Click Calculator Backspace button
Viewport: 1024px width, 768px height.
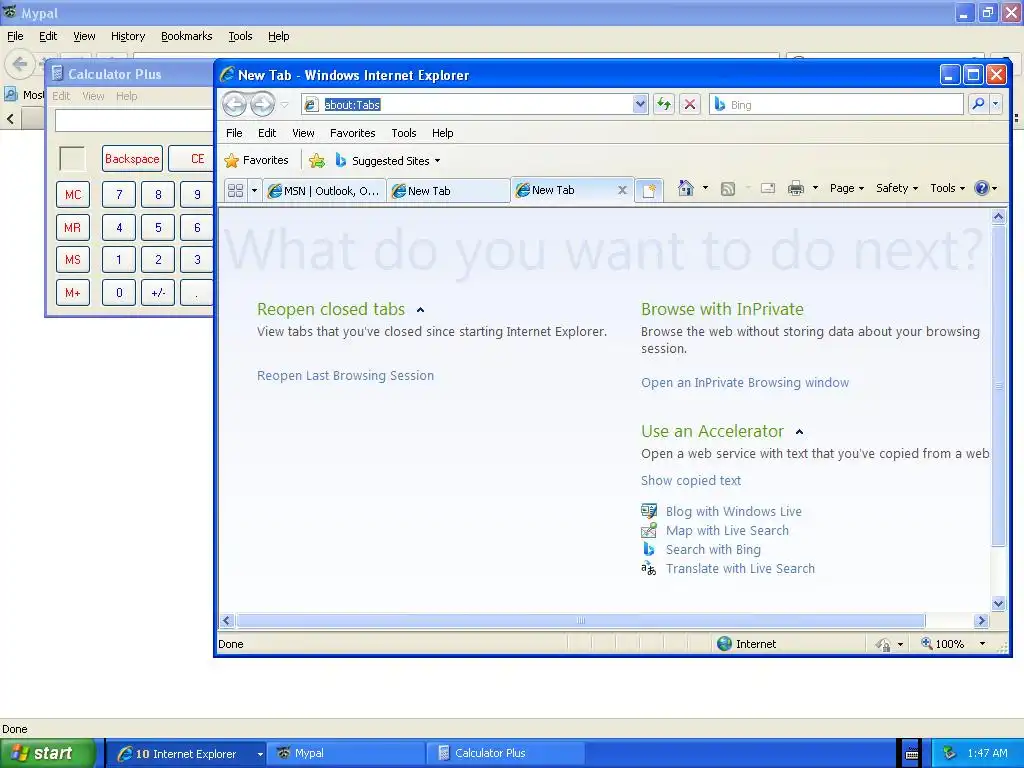132,159
